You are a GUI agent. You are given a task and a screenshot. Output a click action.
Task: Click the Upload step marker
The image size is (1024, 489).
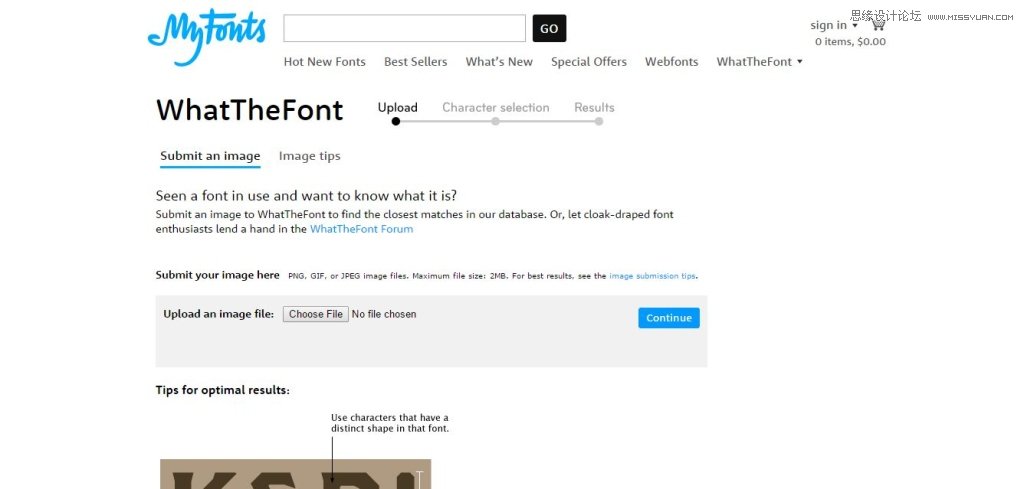396,121
